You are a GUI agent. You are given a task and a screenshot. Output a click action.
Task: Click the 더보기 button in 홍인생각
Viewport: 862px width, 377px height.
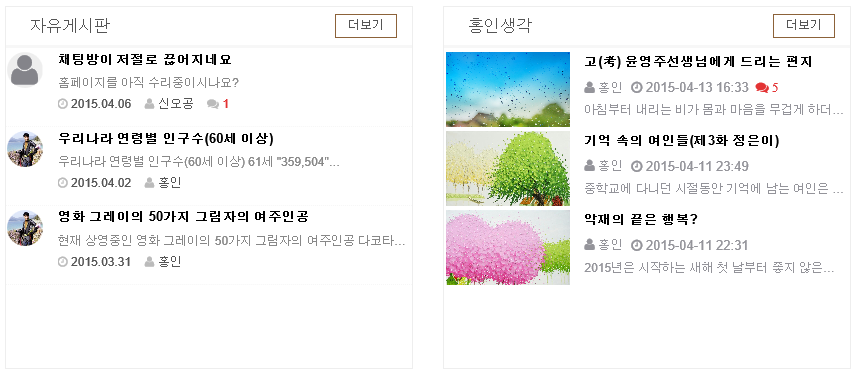click(x=804, y=26)
